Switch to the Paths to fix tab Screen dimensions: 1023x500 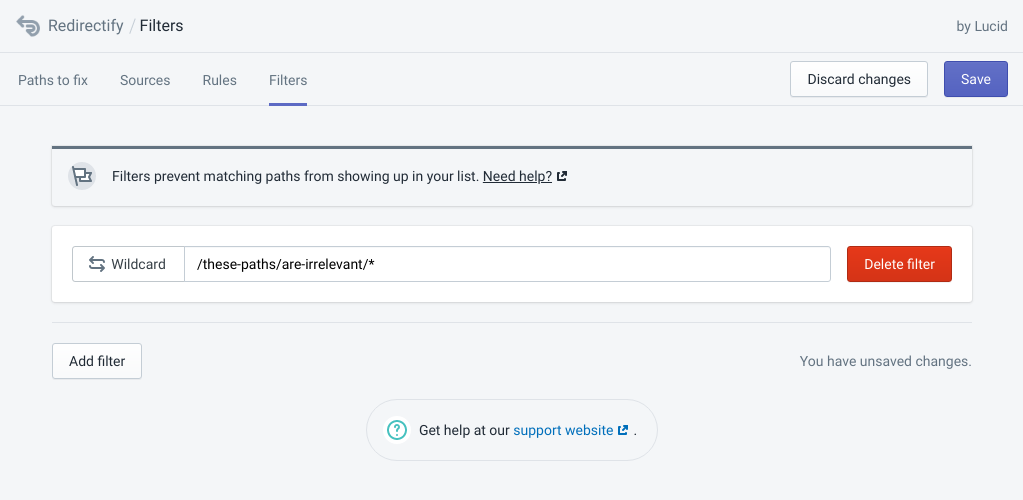53,80
